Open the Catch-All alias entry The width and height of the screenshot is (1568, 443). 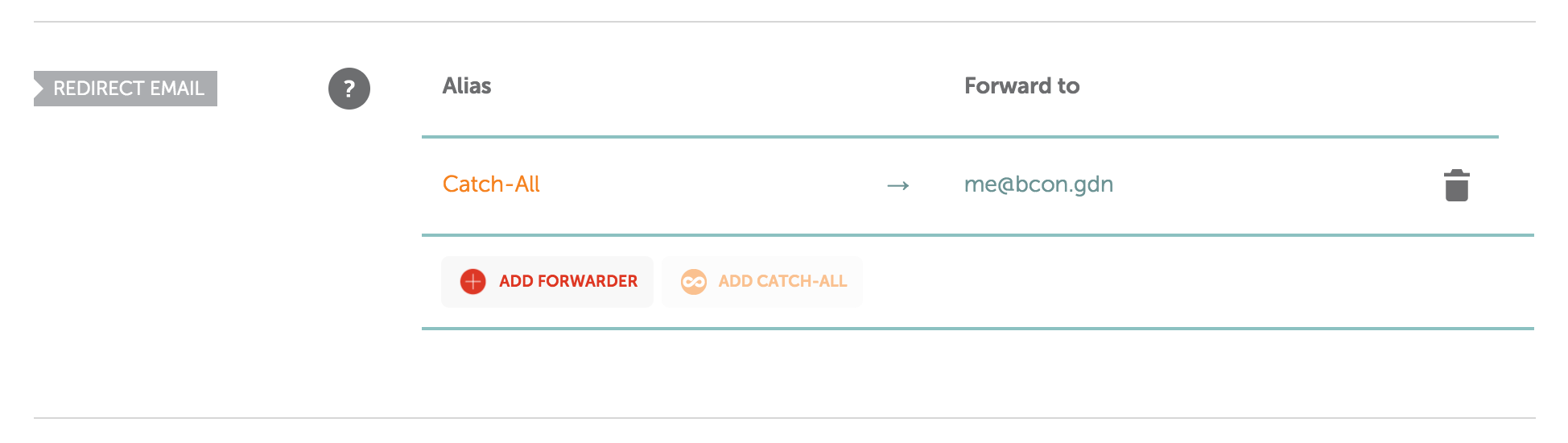(x=491, y=184)
